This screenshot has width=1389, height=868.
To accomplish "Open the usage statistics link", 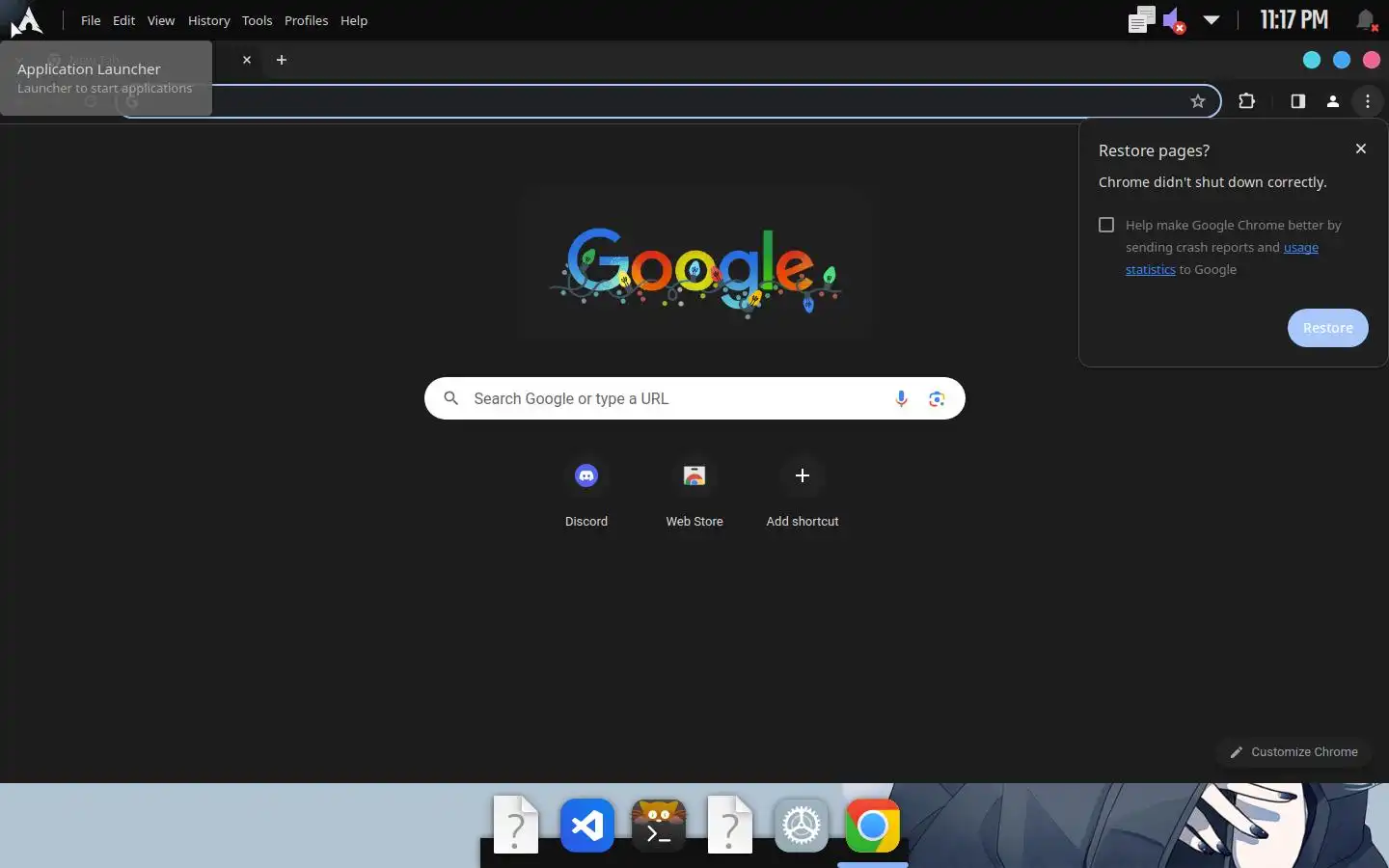I will [x=1301, y=247].
